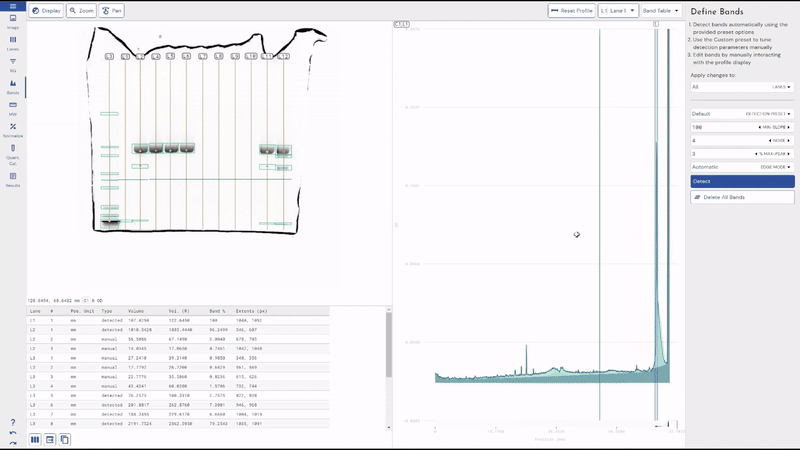Select table row with volume 43.4341

click(x=178, y=386)
